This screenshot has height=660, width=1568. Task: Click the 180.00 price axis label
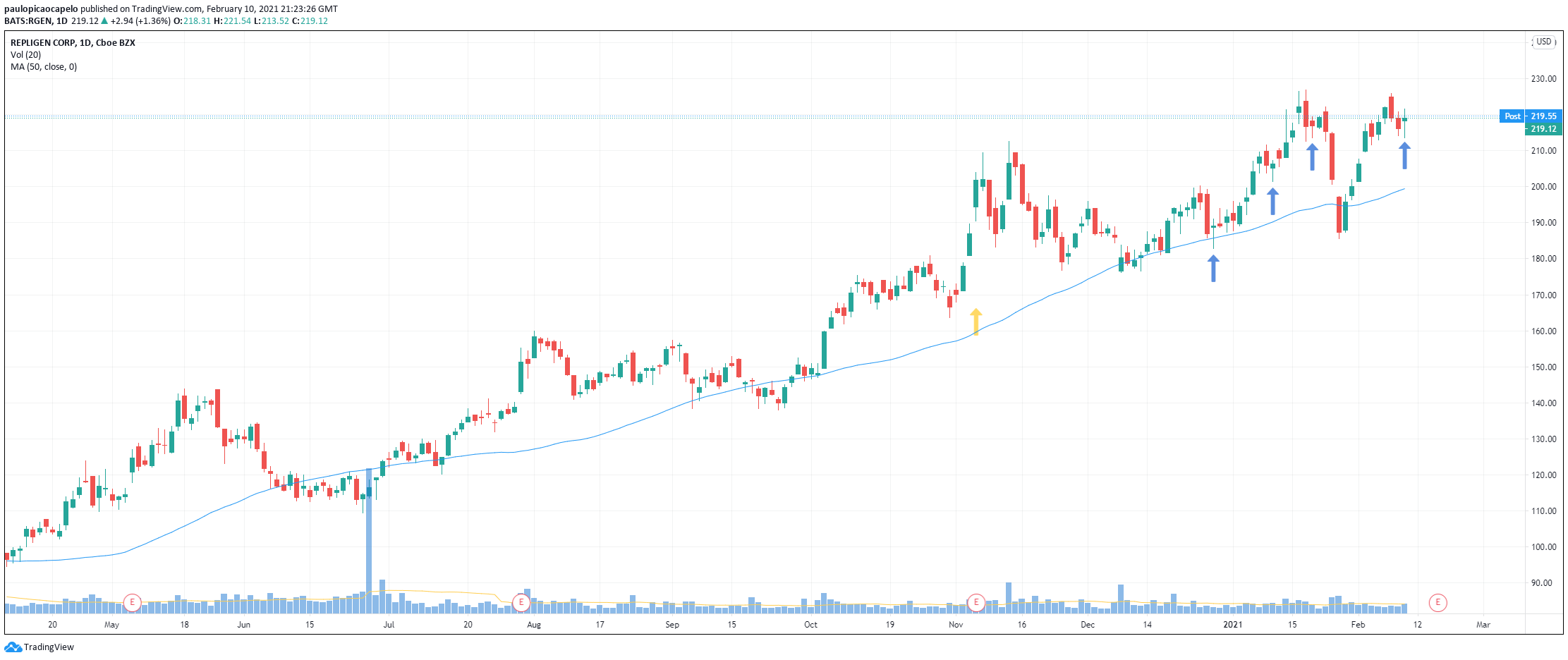click(1543, 259)
